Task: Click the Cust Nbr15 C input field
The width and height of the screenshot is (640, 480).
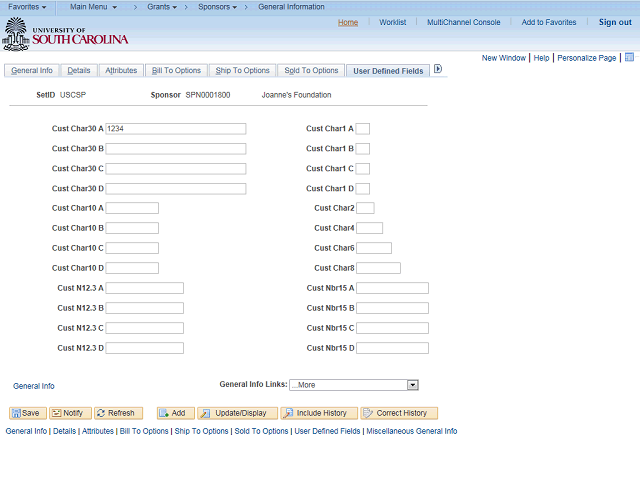Action: 392,328
